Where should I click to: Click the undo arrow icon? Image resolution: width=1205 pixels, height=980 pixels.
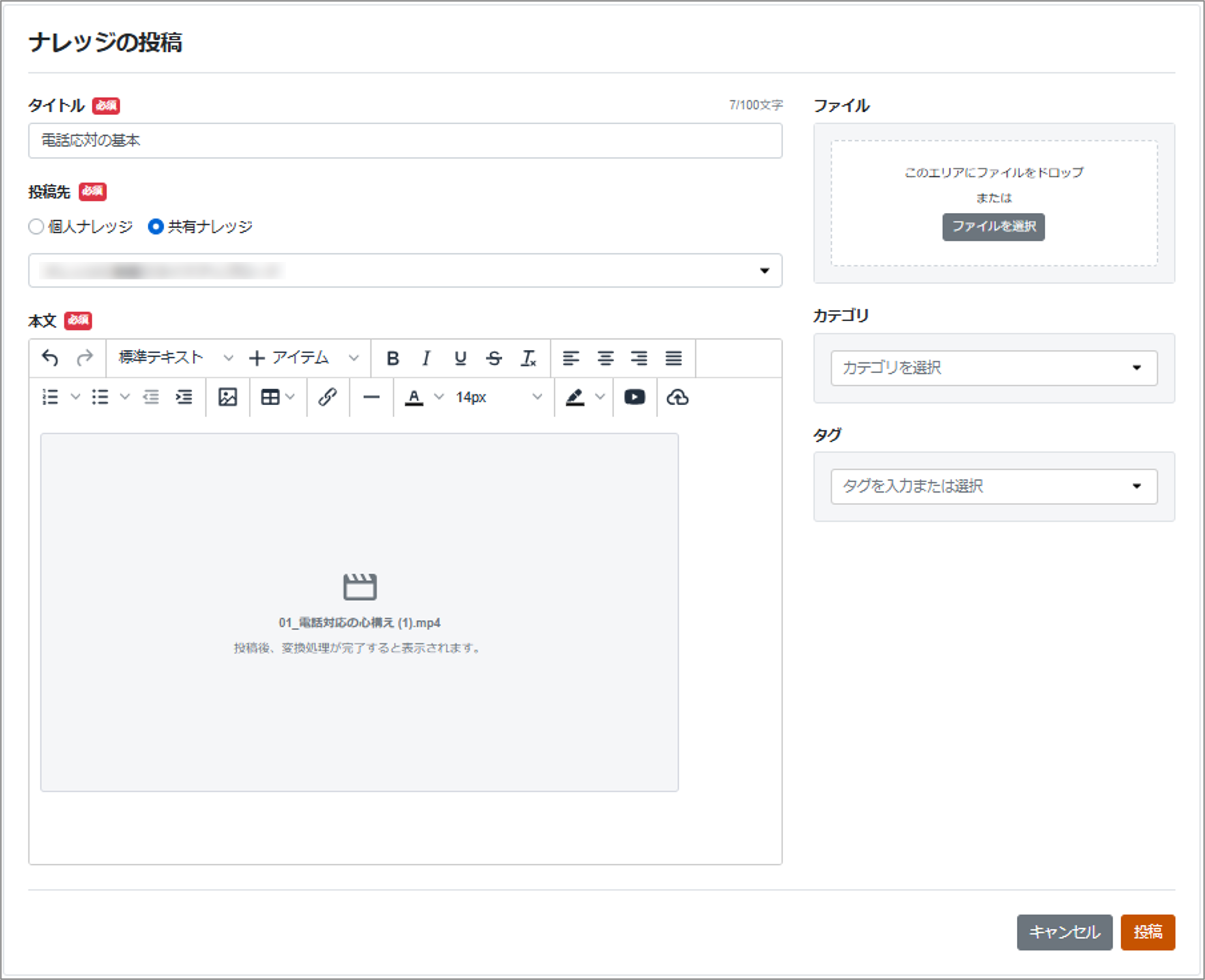[x=50, y=358]
